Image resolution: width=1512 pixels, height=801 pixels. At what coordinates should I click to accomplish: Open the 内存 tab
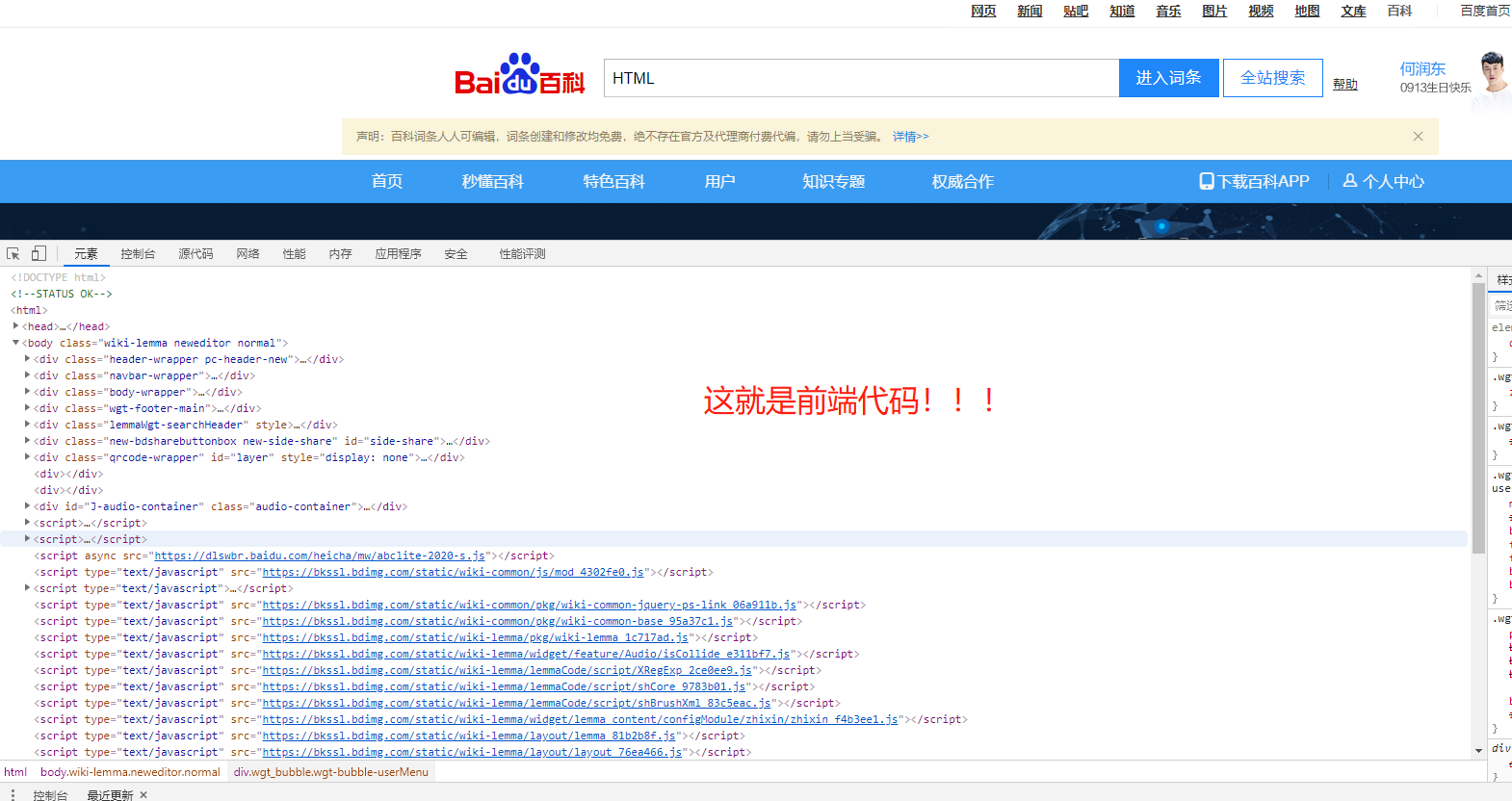point(340,254)
